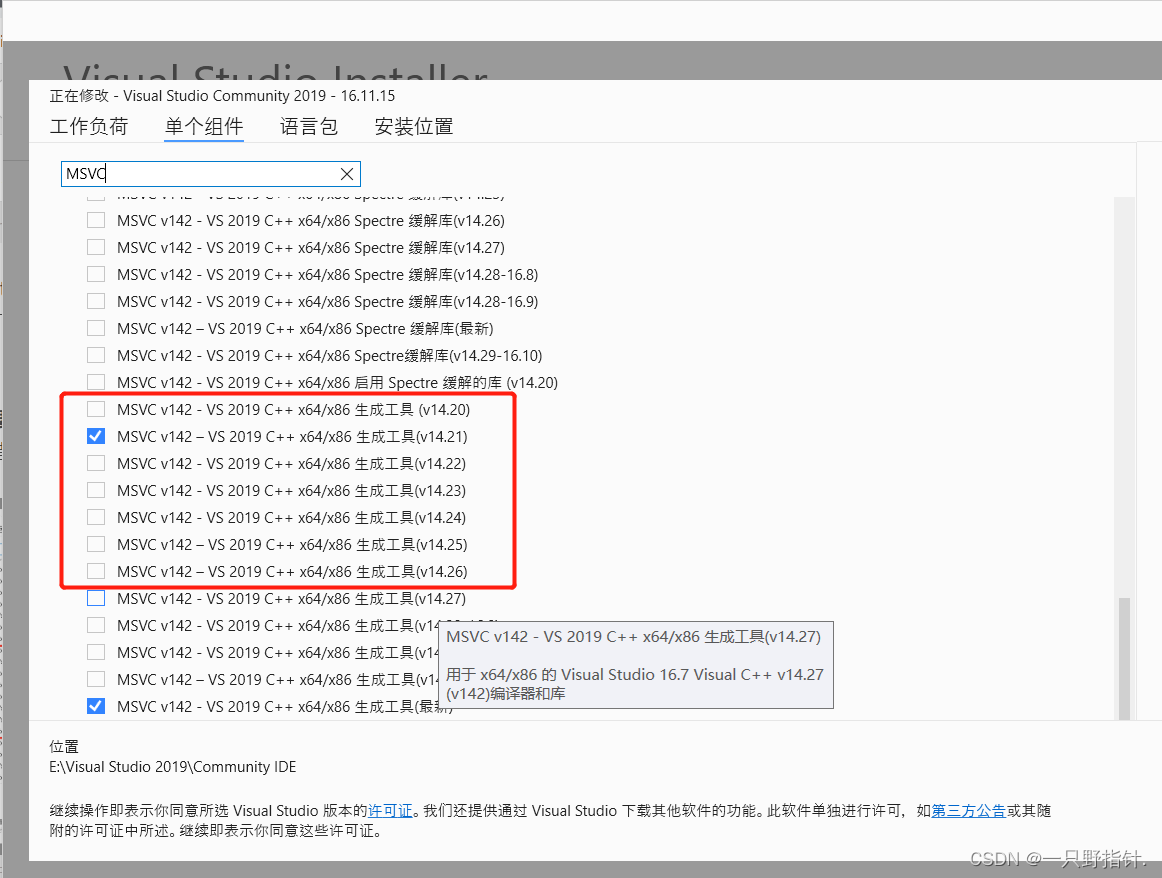
Task: Check MSVC v142 生成工具 (v14.27)
Action: click(96, 597)
